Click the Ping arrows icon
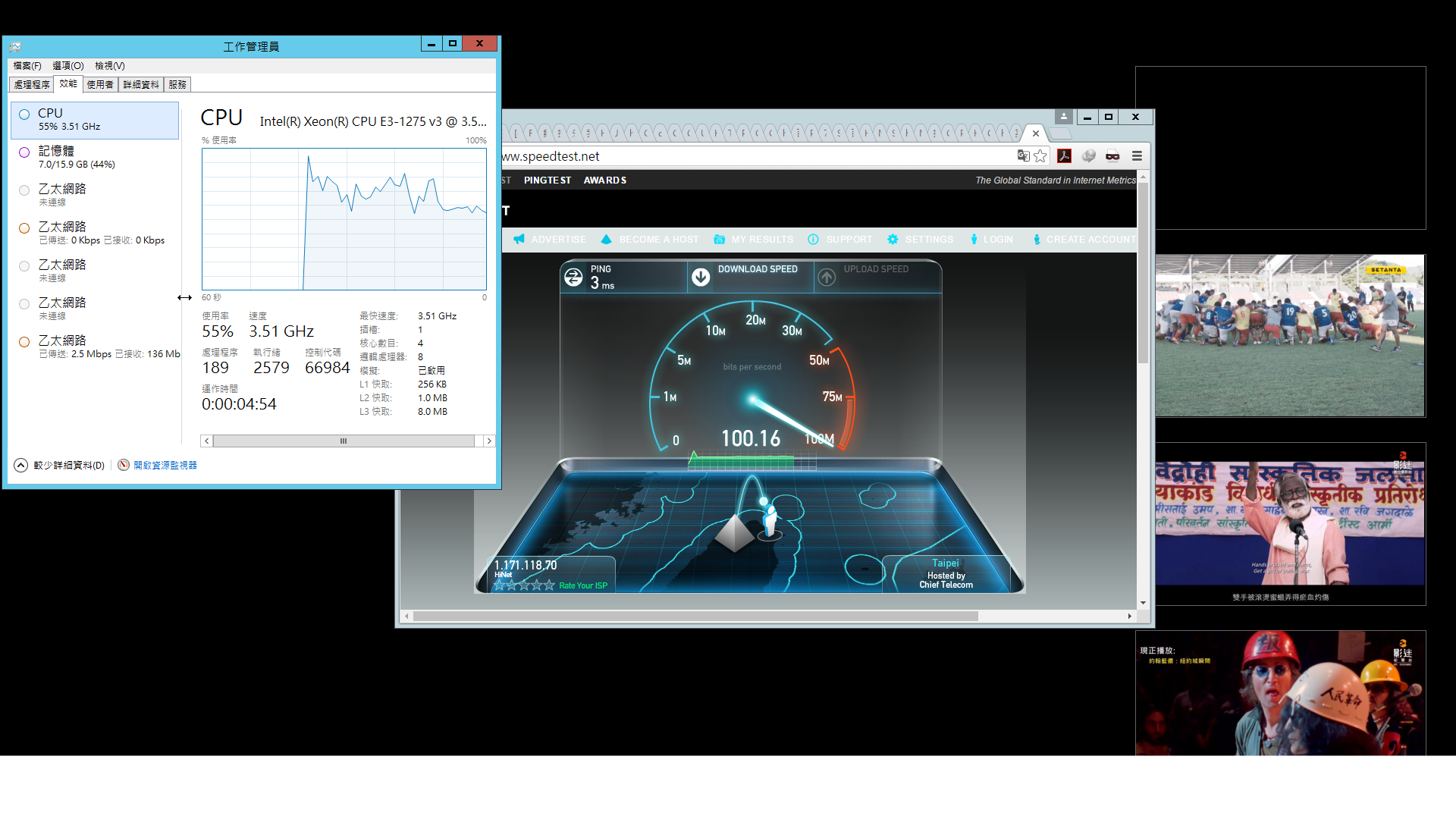Image resolution: width=1456 pixels, height=819 pixels. coord(573,278)
